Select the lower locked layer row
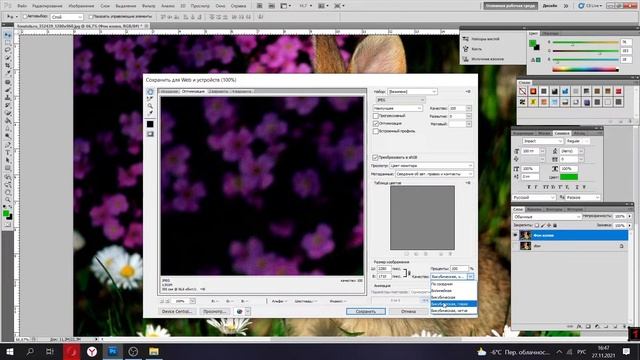This screenshot has height=360, width=640. [x=570, y=246]
